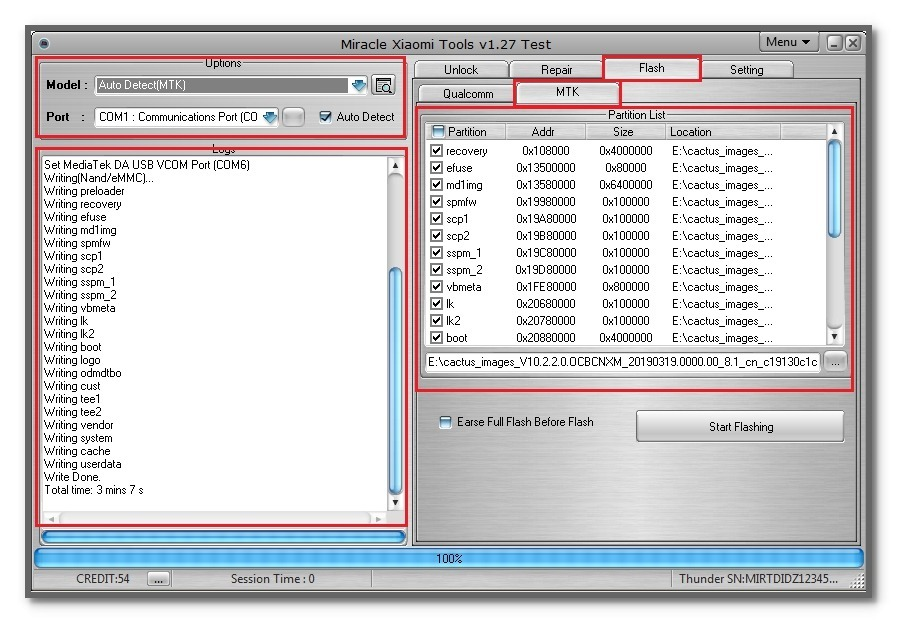Uncheck the scp2 partition checkbox
This screenshot has width=897, height=623.
436,236
